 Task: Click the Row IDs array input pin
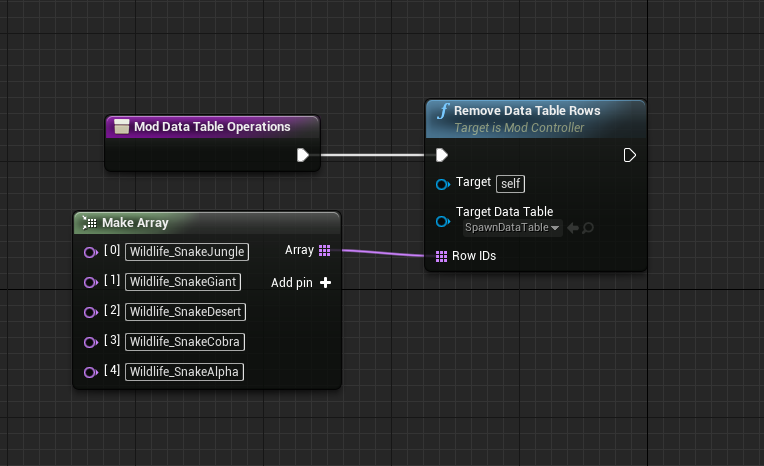[x=442, y=257]
